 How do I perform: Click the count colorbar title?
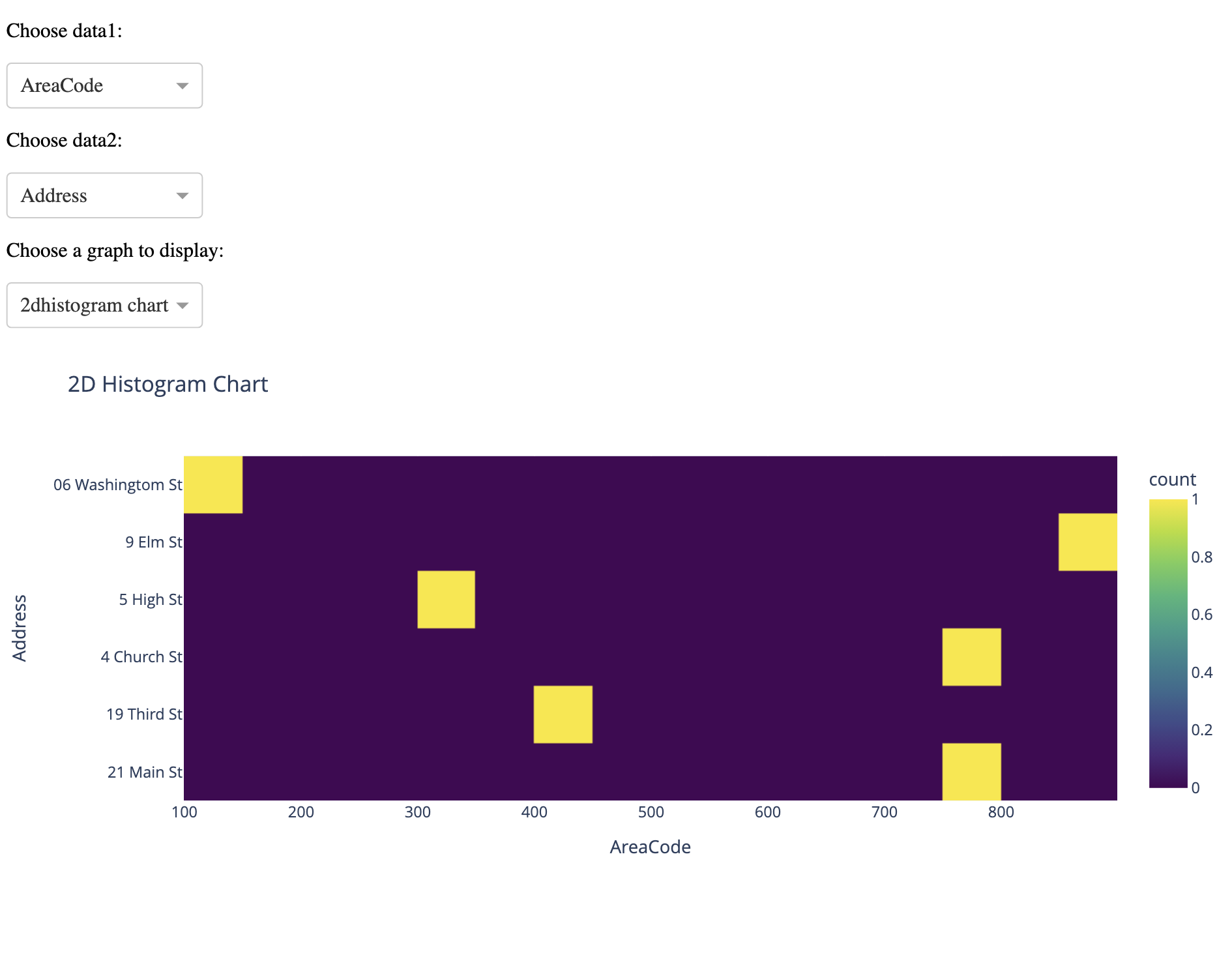(x=1172, y=480)
